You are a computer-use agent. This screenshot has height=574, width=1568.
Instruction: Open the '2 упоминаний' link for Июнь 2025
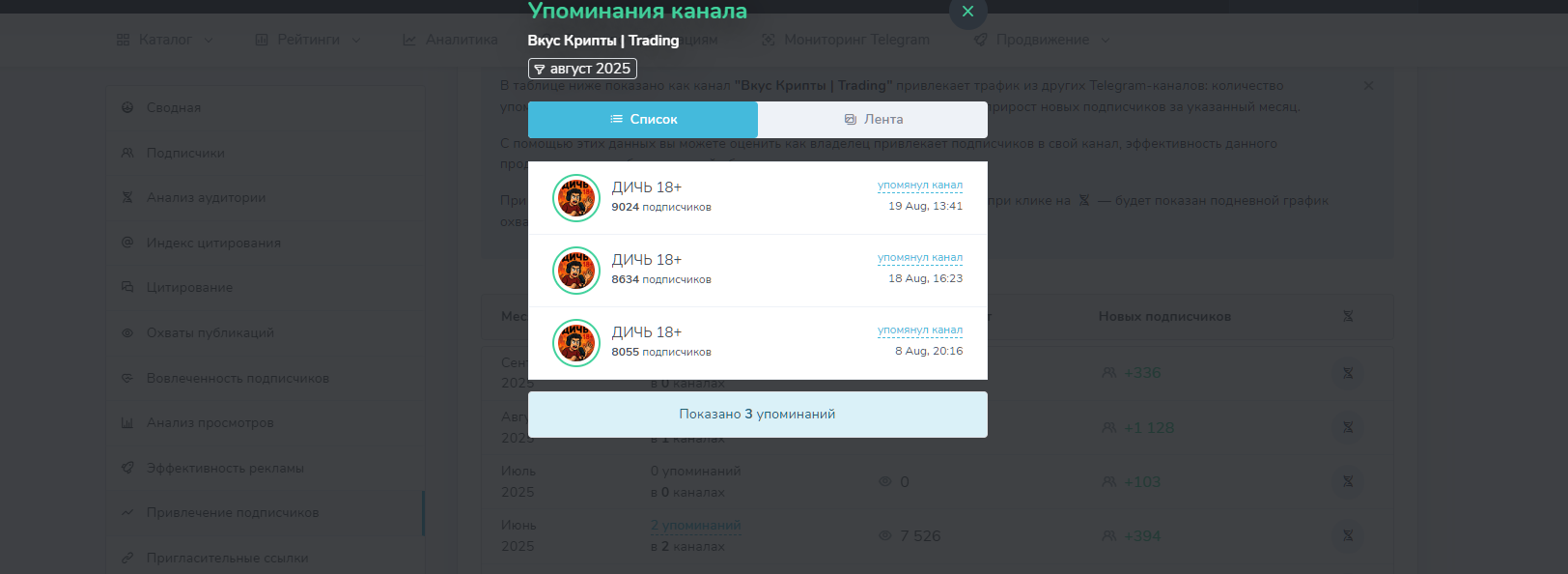coord(696,526)
